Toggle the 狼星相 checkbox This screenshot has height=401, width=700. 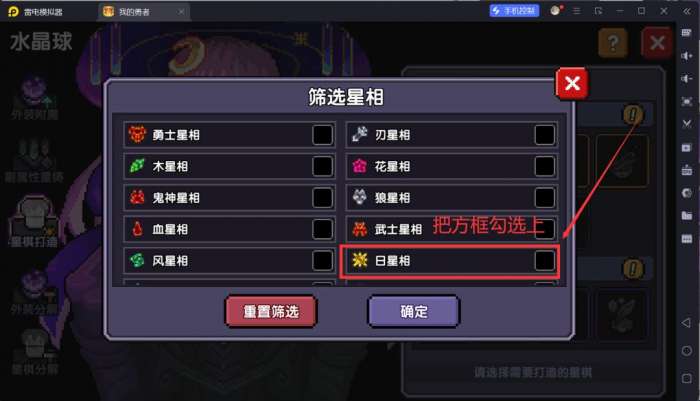pyautogui.click(x=544, y=198)
